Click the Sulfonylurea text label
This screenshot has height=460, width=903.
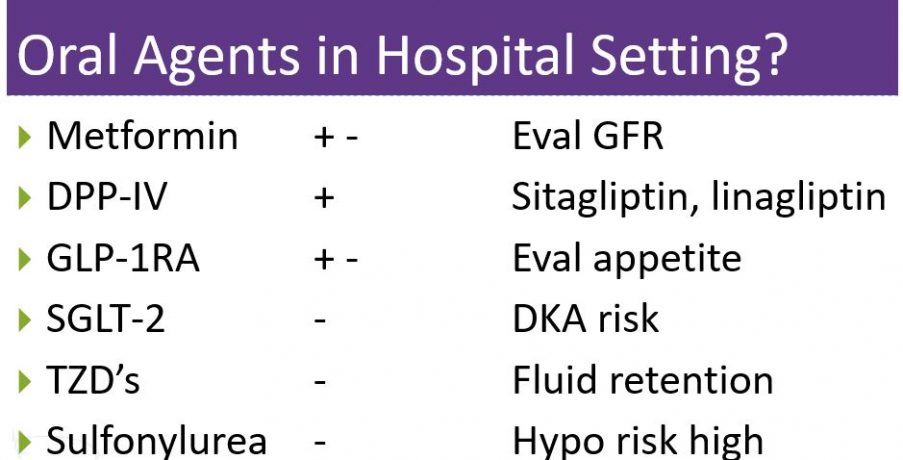[157, 441]
